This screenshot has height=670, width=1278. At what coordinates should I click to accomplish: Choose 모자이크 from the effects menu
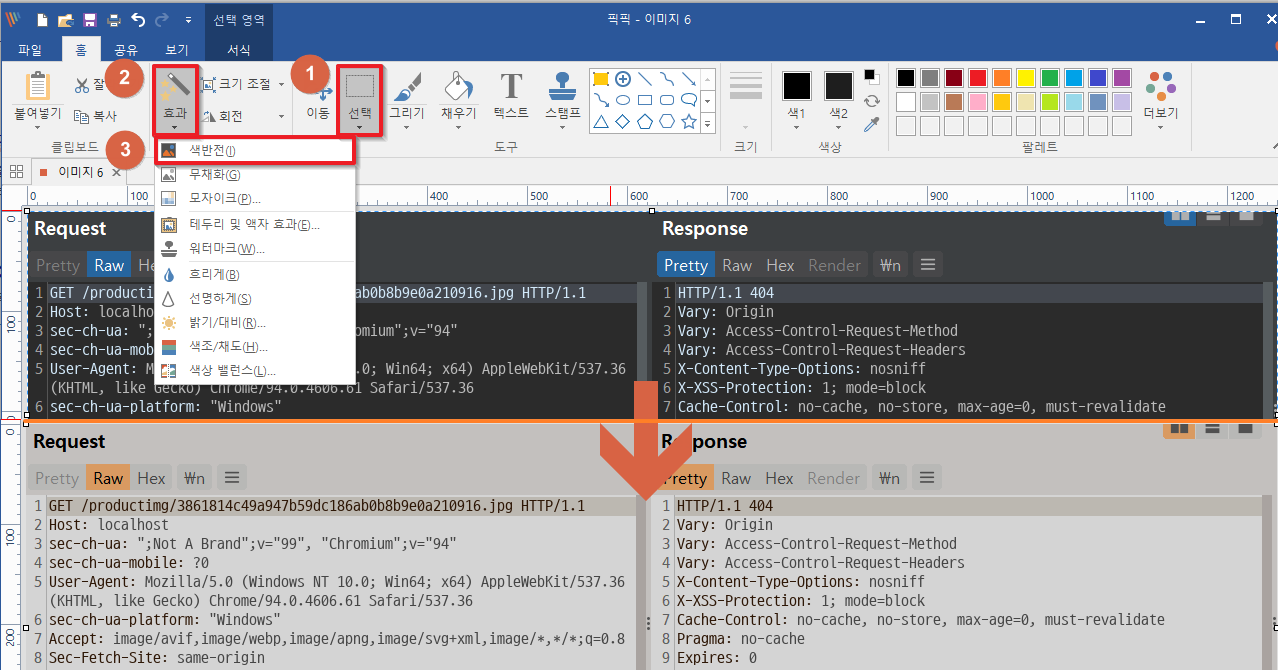[x=225, y=199]
